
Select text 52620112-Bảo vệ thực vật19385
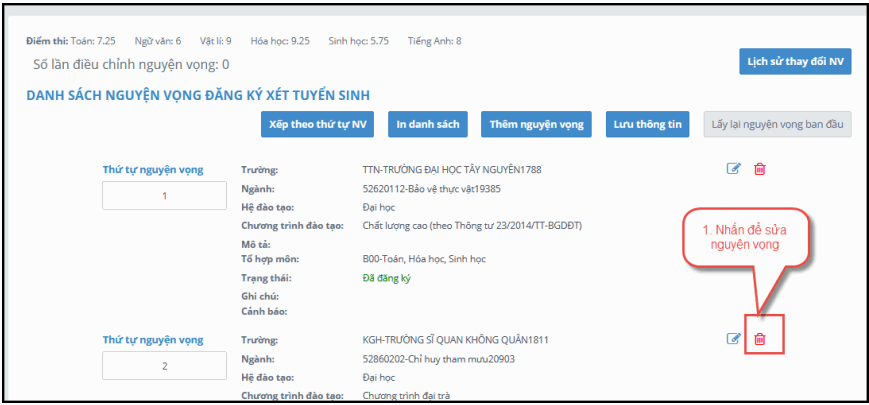pyautogui.click(x=431, y=189)
